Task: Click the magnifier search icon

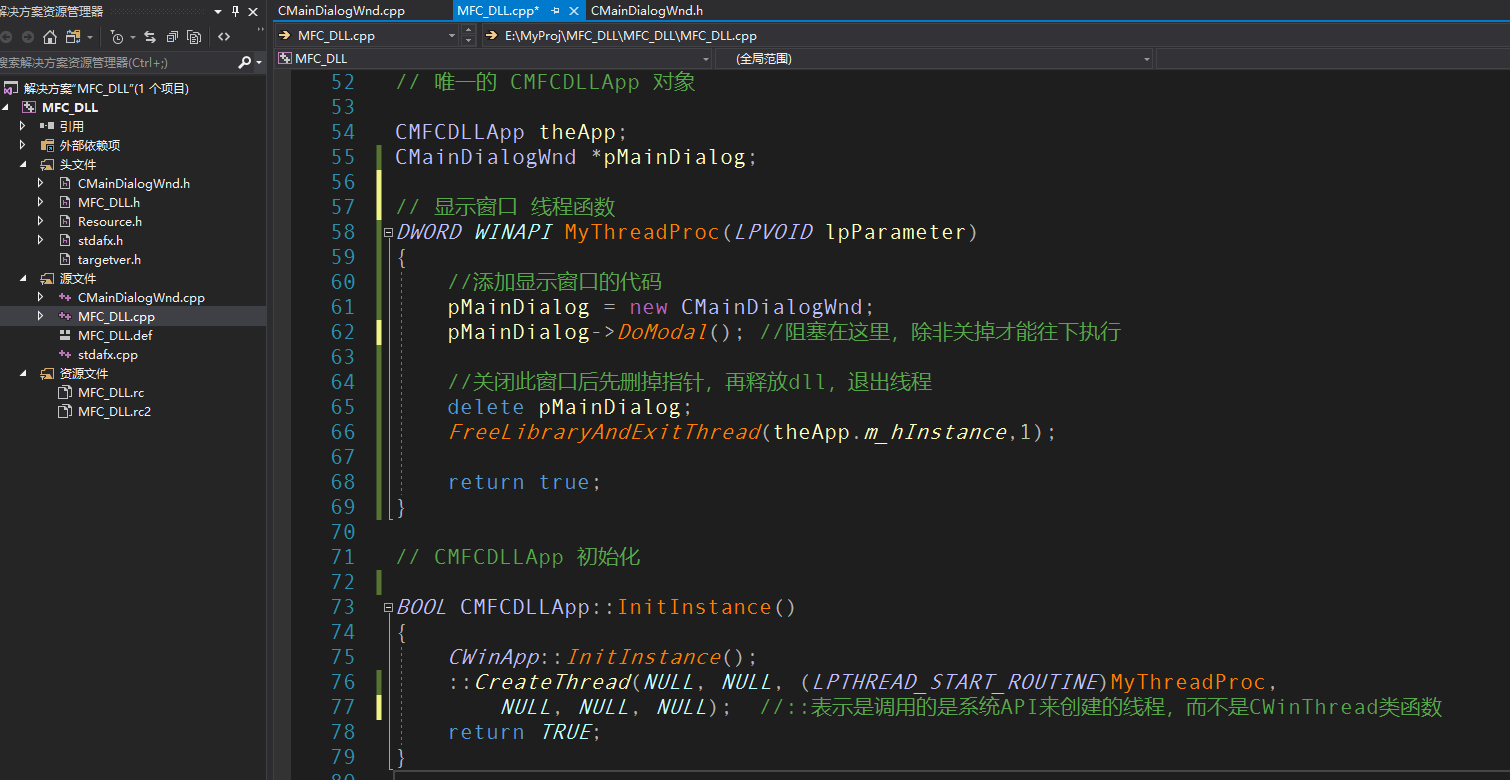Action: [x=245, y=62]
